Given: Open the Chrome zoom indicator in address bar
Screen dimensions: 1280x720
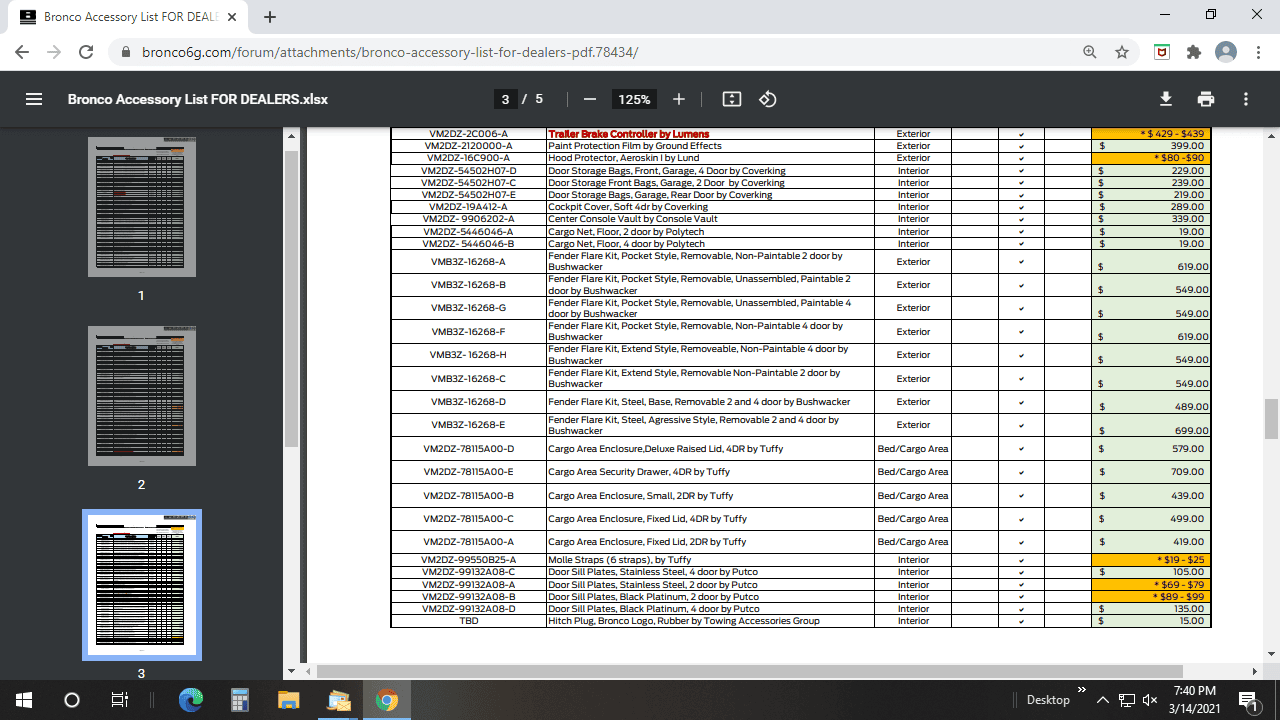Looking at the screenshot, I should point(1090,52).
